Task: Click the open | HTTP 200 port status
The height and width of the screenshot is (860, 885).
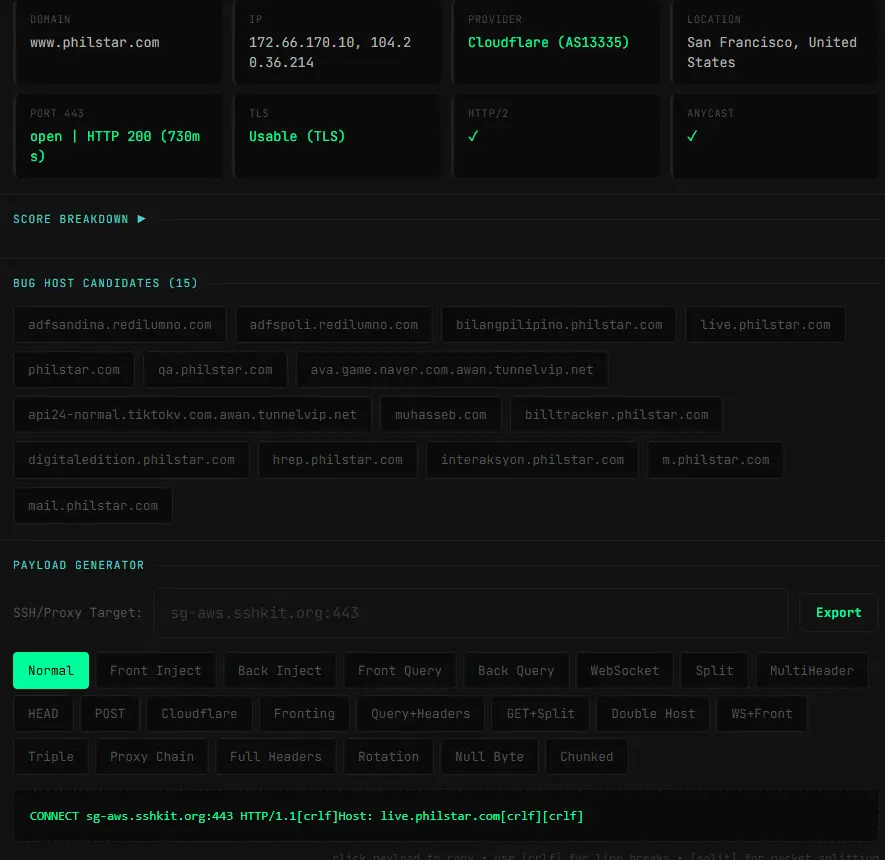Action: click(115, 146)
